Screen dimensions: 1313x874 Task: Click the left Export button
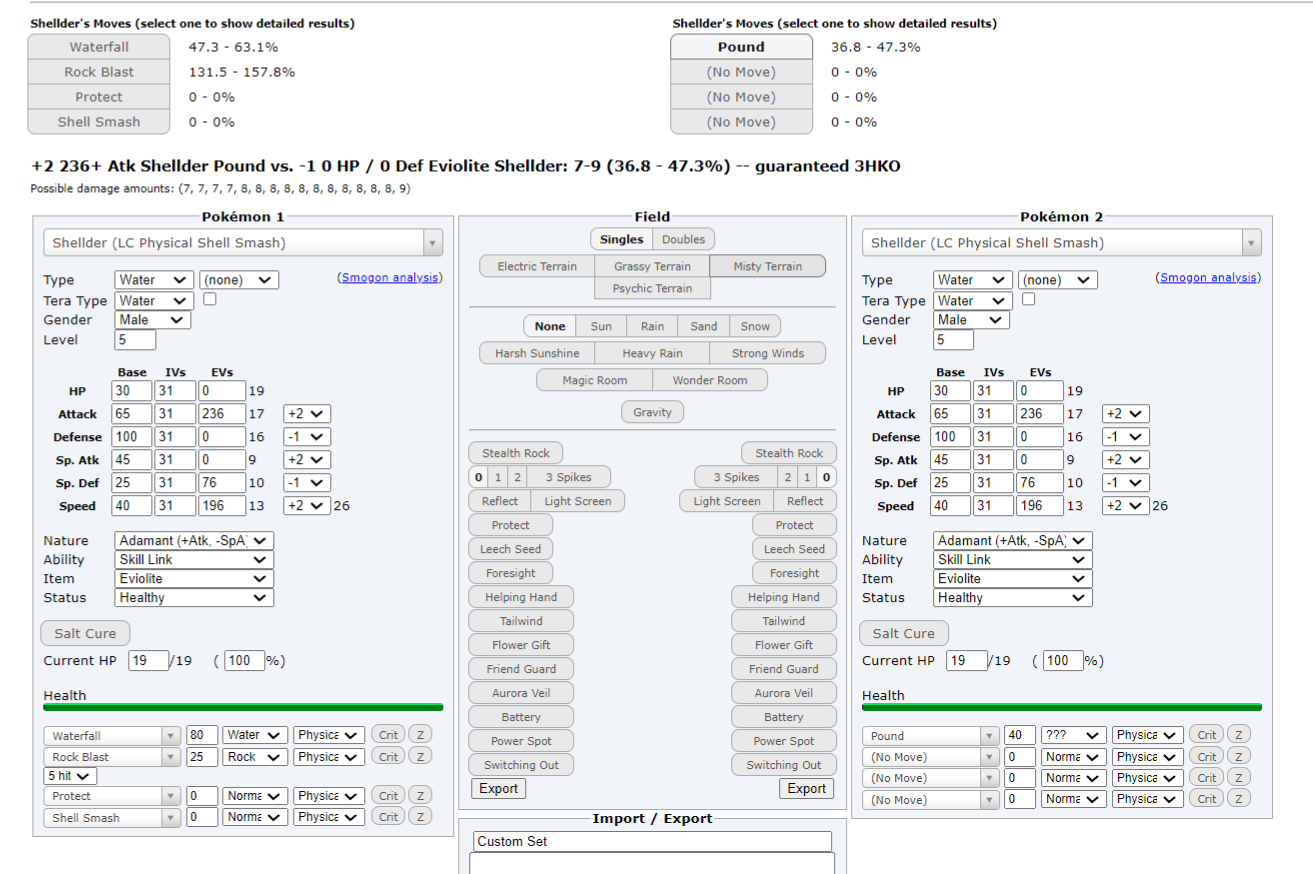pos(498,788)
